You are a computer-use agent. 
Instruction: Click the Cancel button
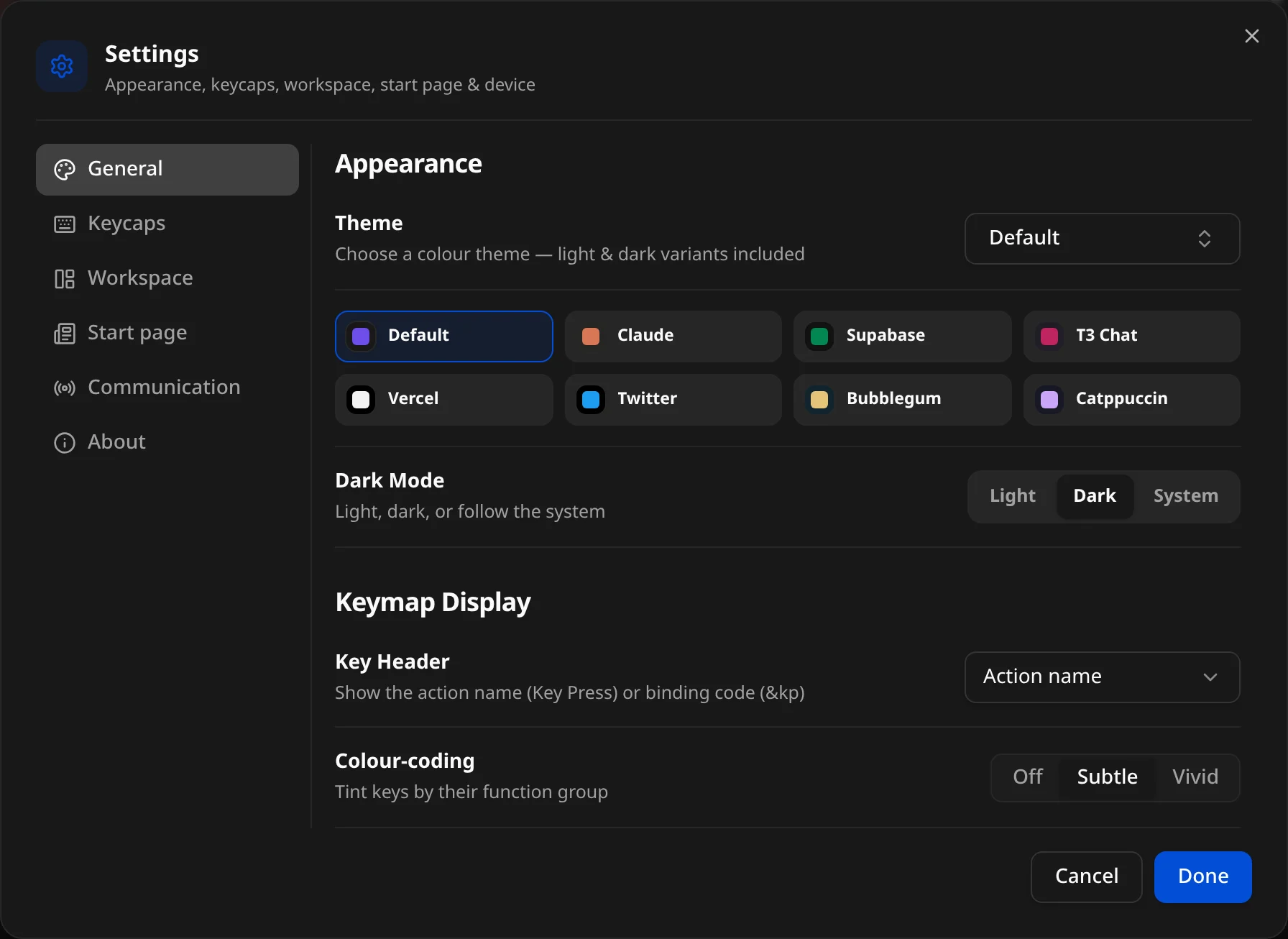pyautogui.click(x=1087, y=876)
